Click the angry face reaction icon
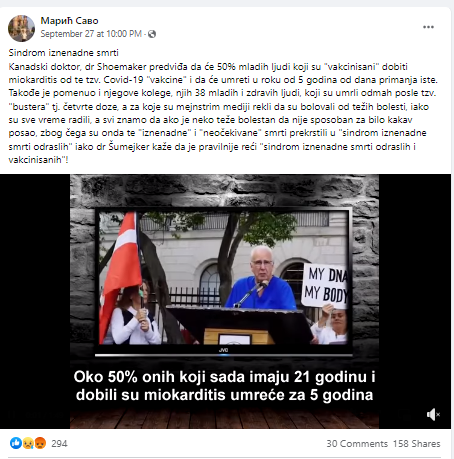454x459 pixels. (x=40, y=443)
